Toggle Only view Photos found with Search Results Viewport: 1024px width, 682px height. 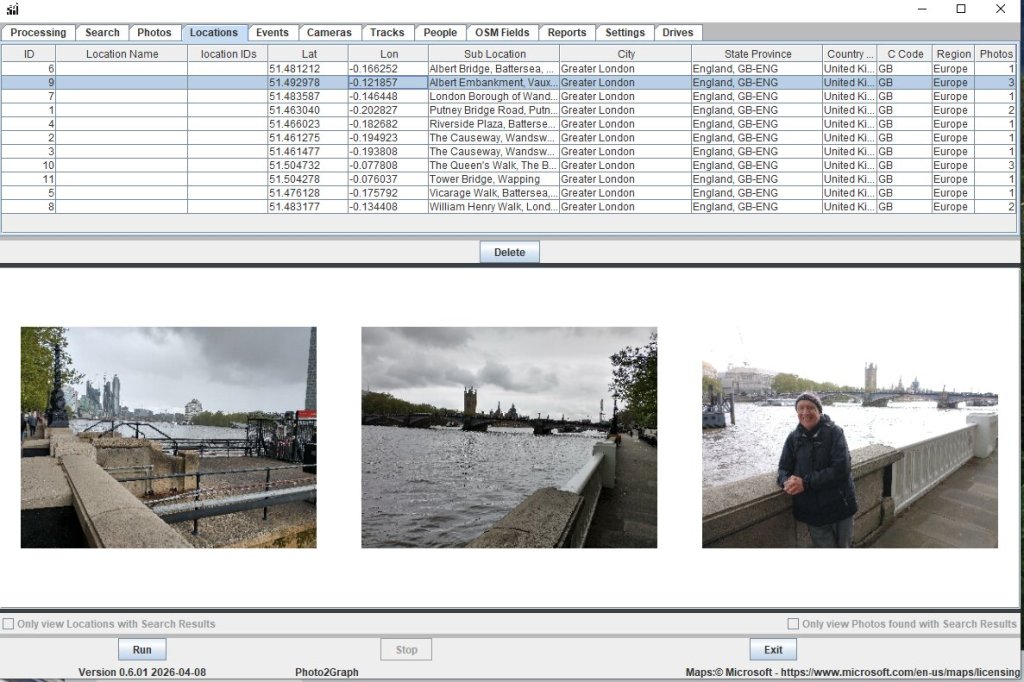tap(793, 624)
